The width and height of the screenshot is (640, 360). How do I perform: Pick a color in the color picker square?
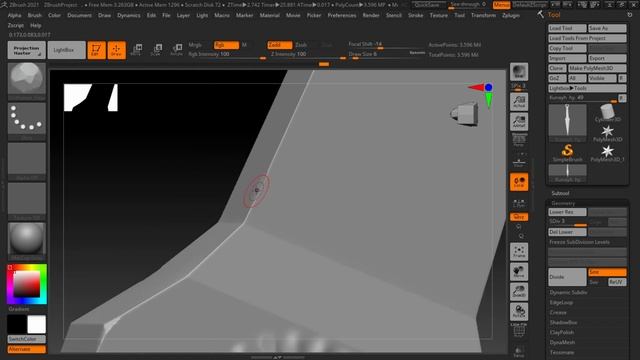click(27, 284)
